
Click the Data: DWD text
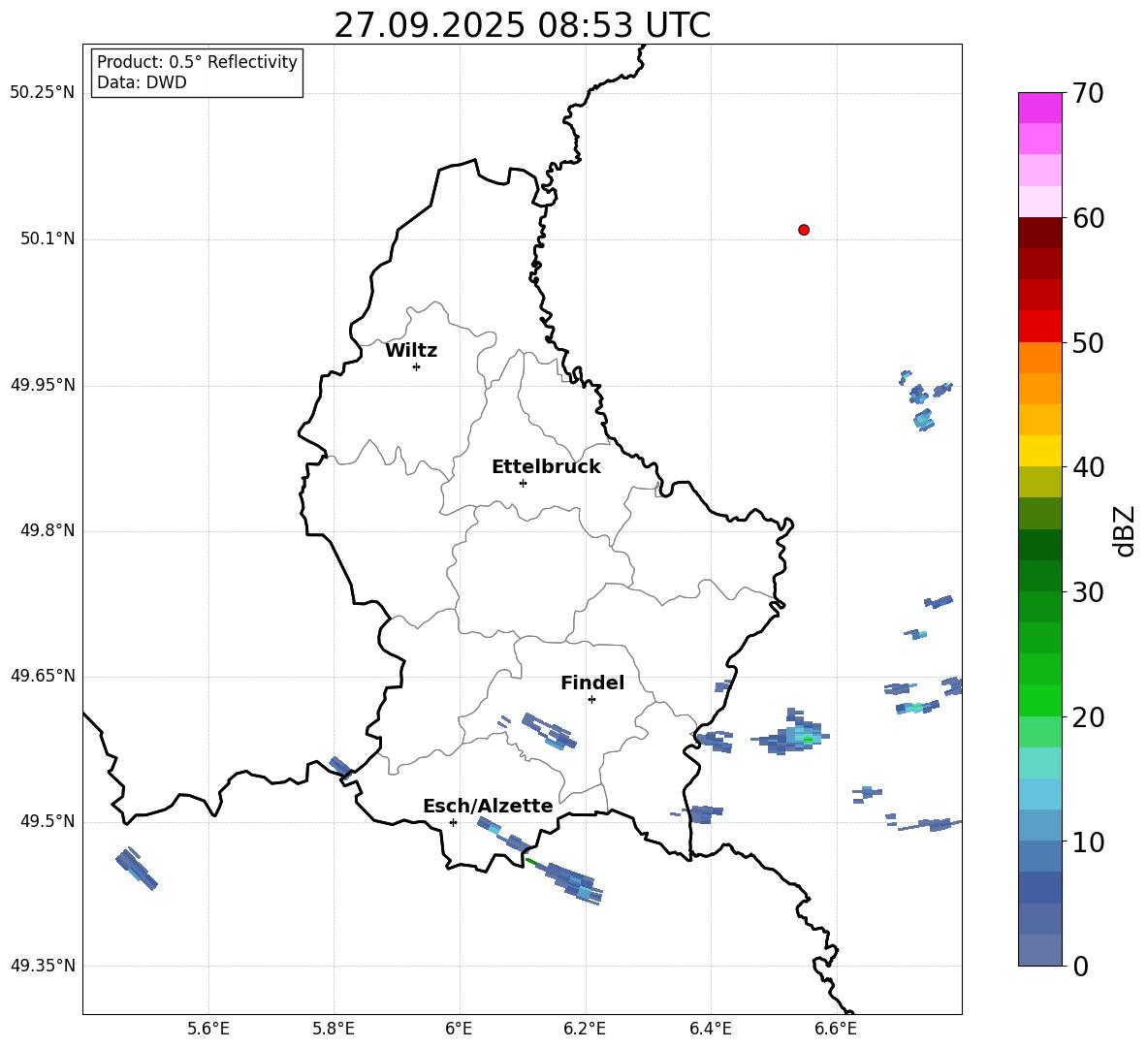click(x=142, y=82)
